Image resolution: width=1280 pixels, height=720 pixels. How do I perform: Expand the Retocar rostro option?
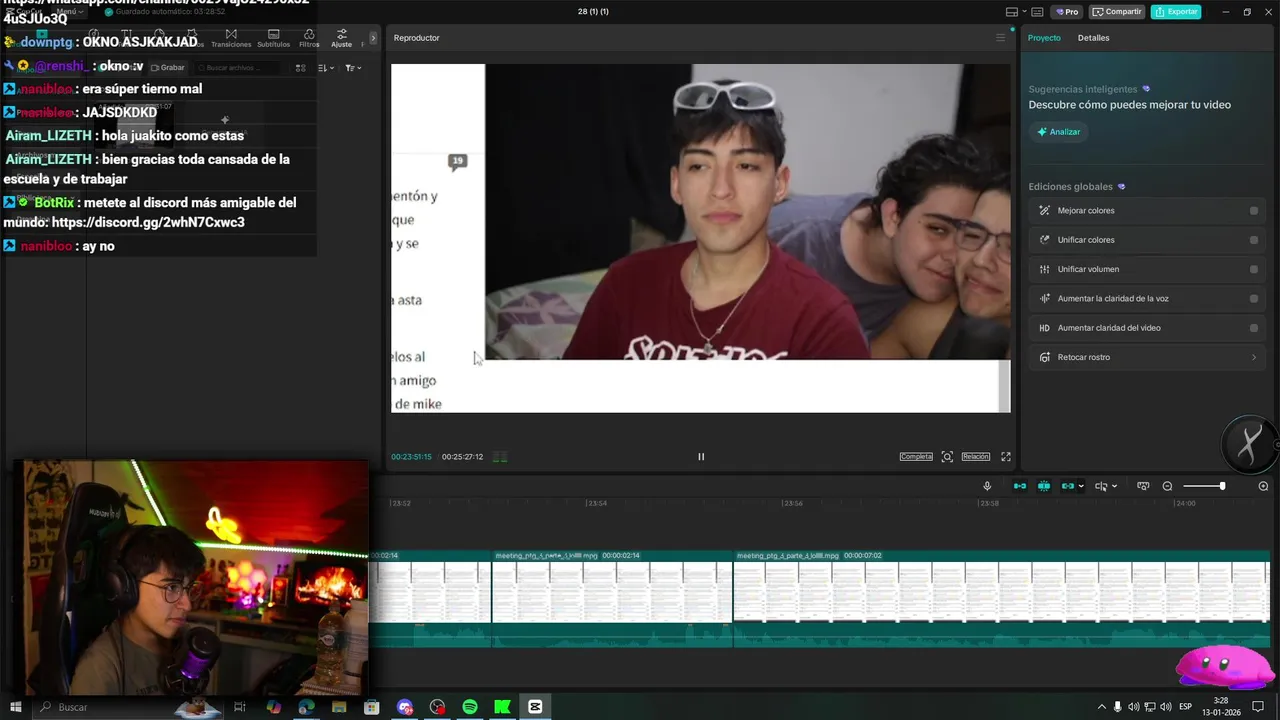point(1254,357)
